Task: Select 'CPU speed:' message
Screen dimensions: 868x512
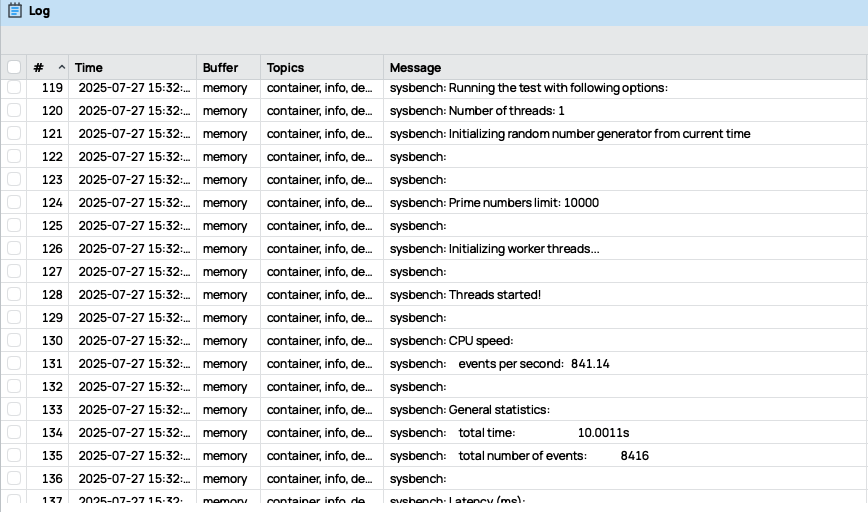Action: 451,340
